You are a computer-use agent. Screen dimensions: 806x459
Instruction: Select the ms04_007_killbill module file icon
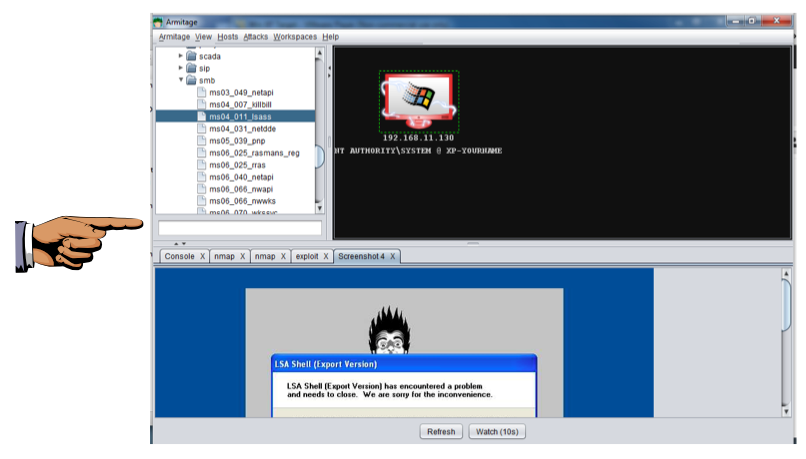202,104
